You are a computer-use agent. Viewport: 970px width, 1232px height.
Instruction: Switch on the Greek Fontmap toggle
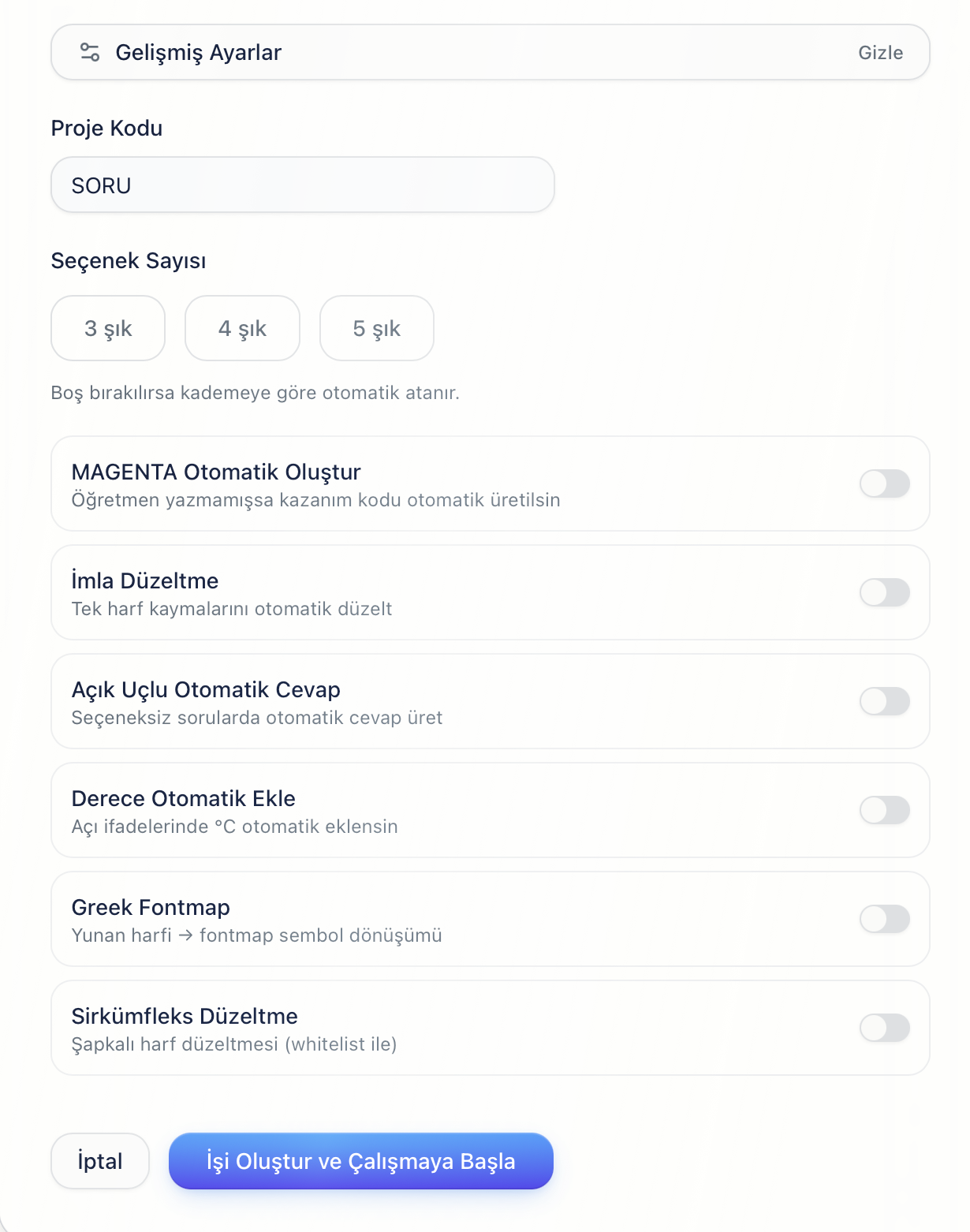885,919
